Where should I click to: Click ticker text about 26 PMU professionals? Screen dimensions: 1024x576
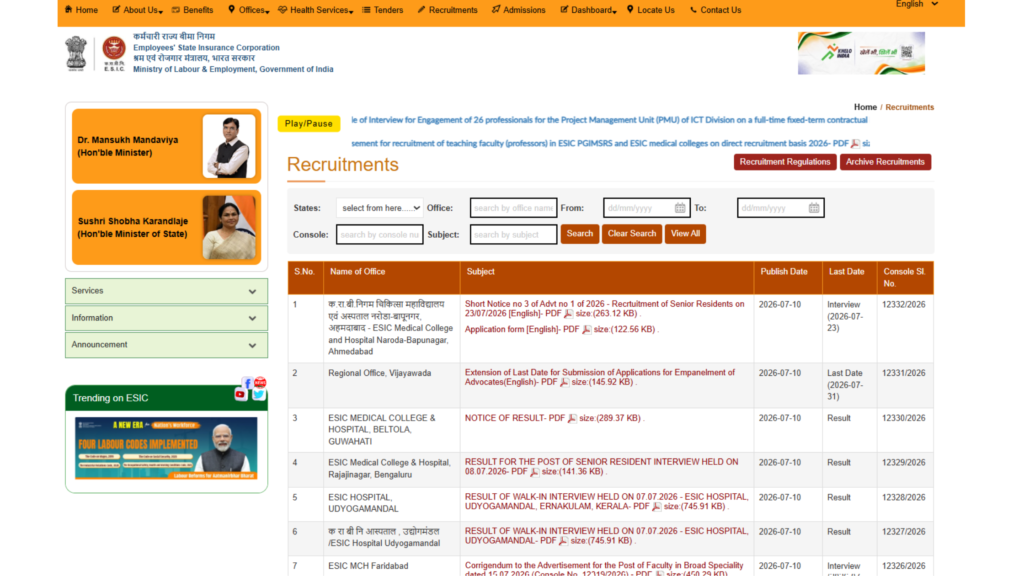[609, 120]
